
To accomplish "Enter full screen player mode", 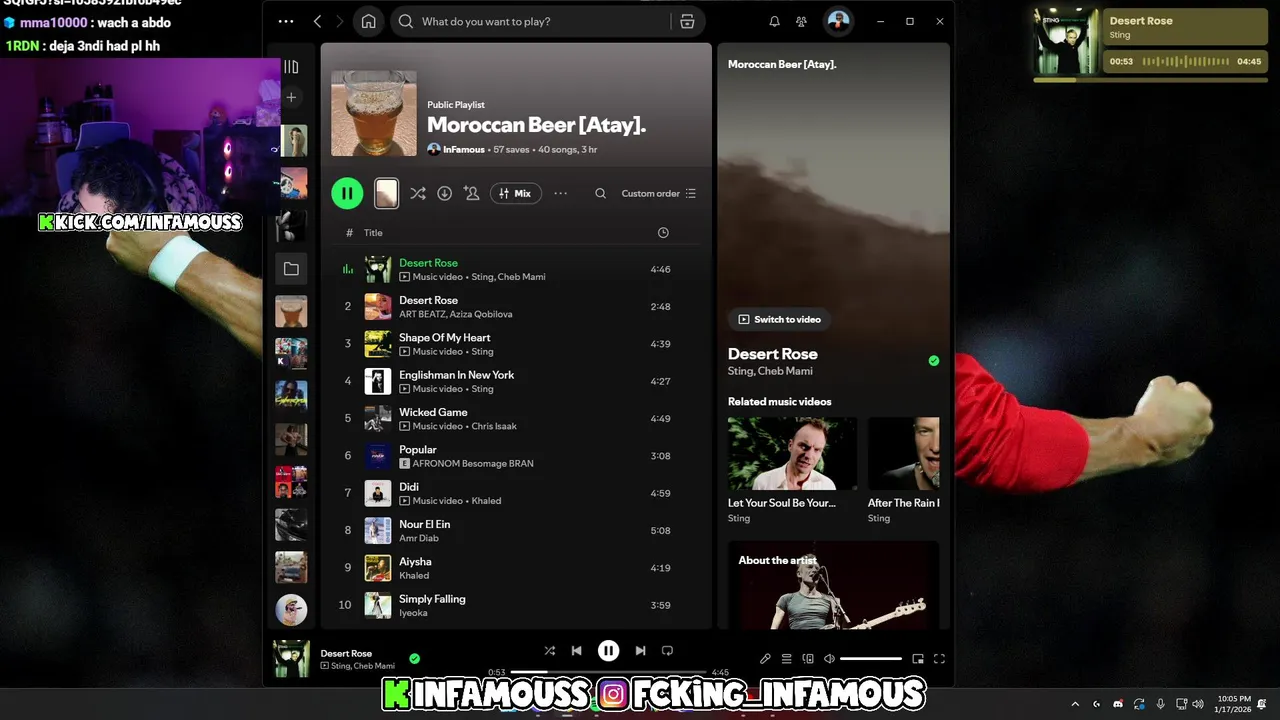I will click(x=939, y=659).
